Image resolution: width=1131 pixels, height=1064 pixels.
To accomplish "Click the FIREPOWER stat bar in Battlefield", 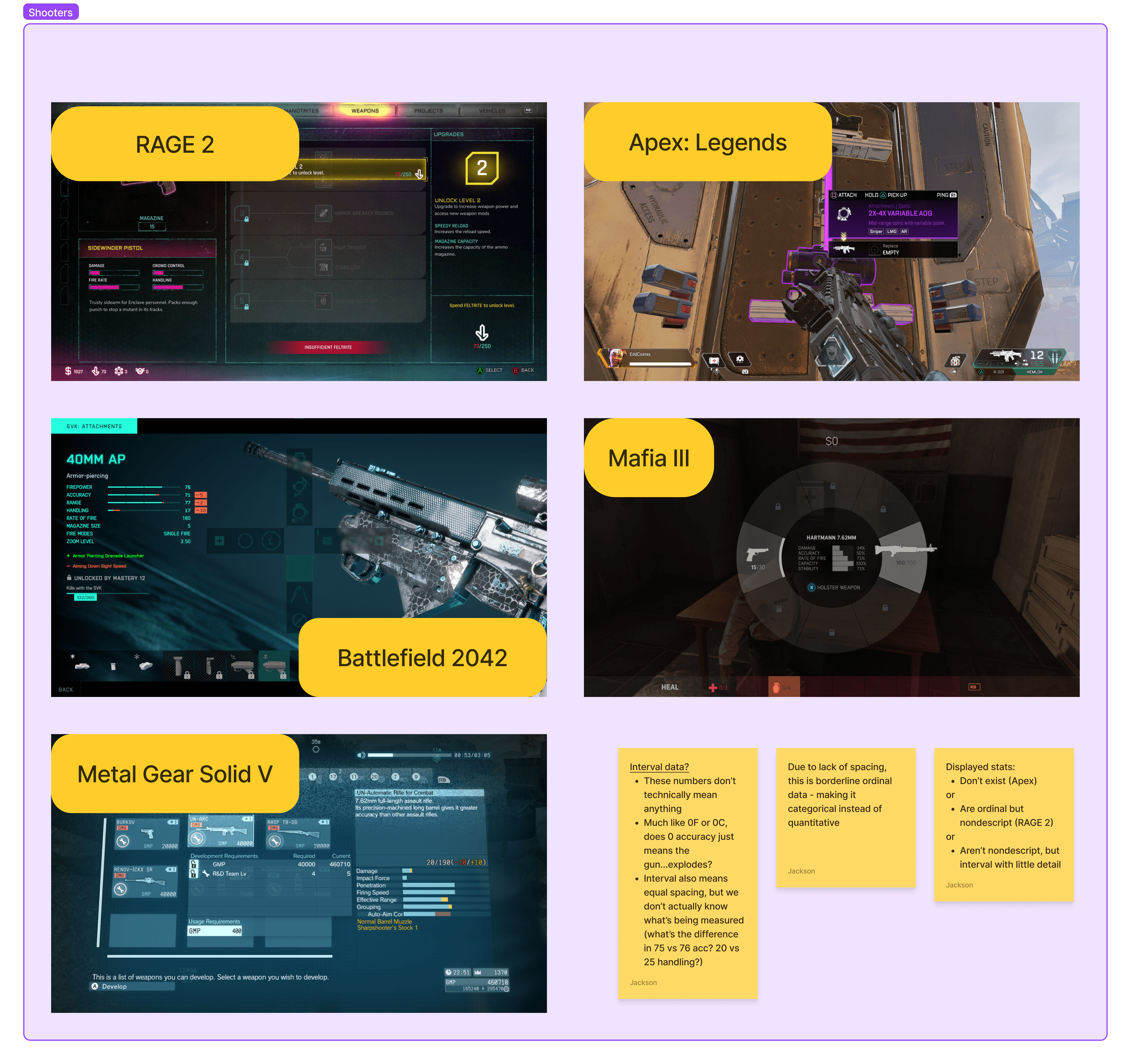I will click(143, 487).
